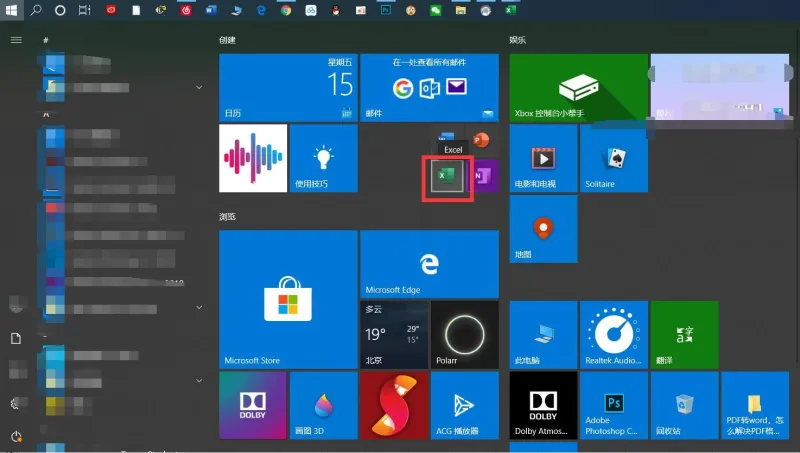Click the 创建 tile group header
This screenshot has height=453, width=800.
point(228,40)
